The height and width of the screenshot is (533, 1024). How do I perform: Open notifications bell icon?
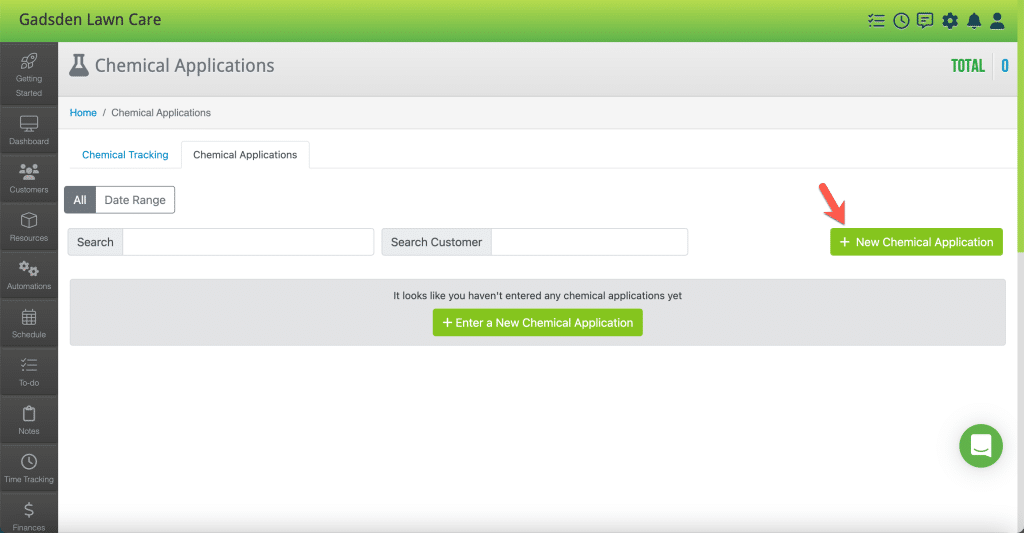point(974,21)
